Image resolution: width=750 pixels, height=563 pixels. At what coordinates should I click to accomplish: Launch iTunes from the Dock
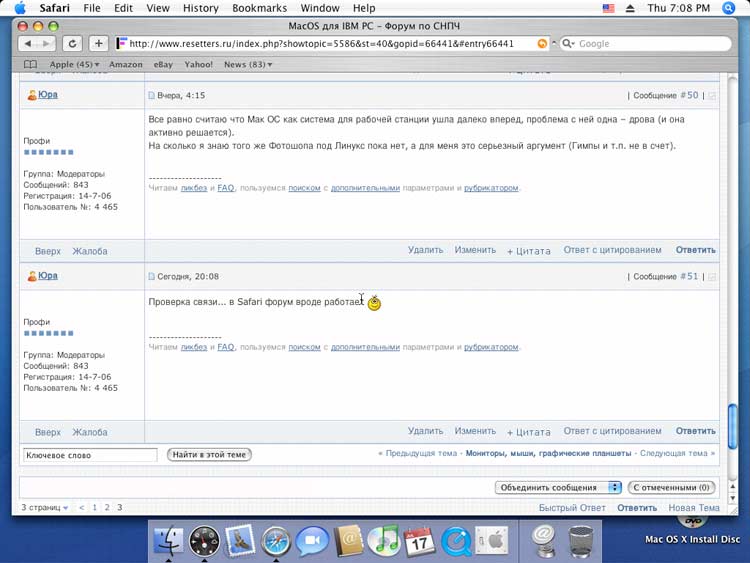[x=384, y=541]
